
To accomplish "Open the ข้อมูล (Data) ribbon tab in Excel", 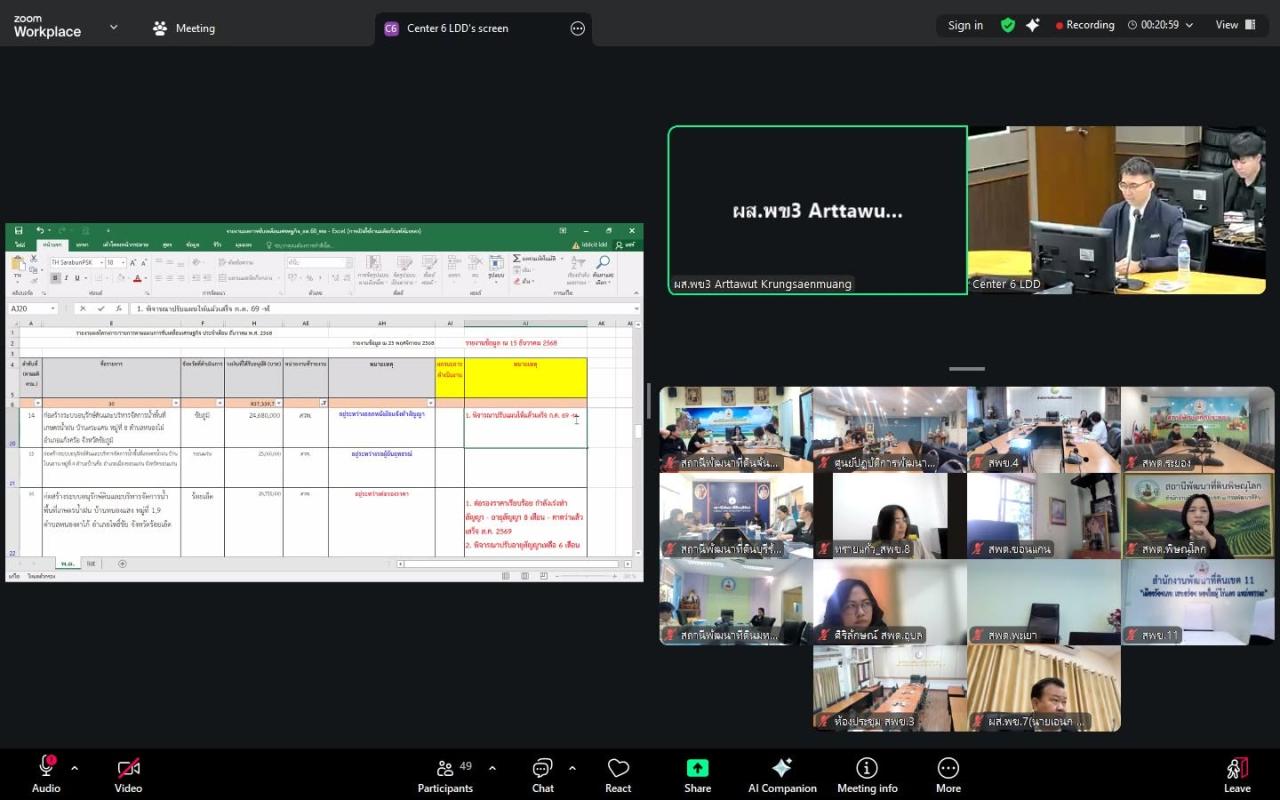I will 192,245.
